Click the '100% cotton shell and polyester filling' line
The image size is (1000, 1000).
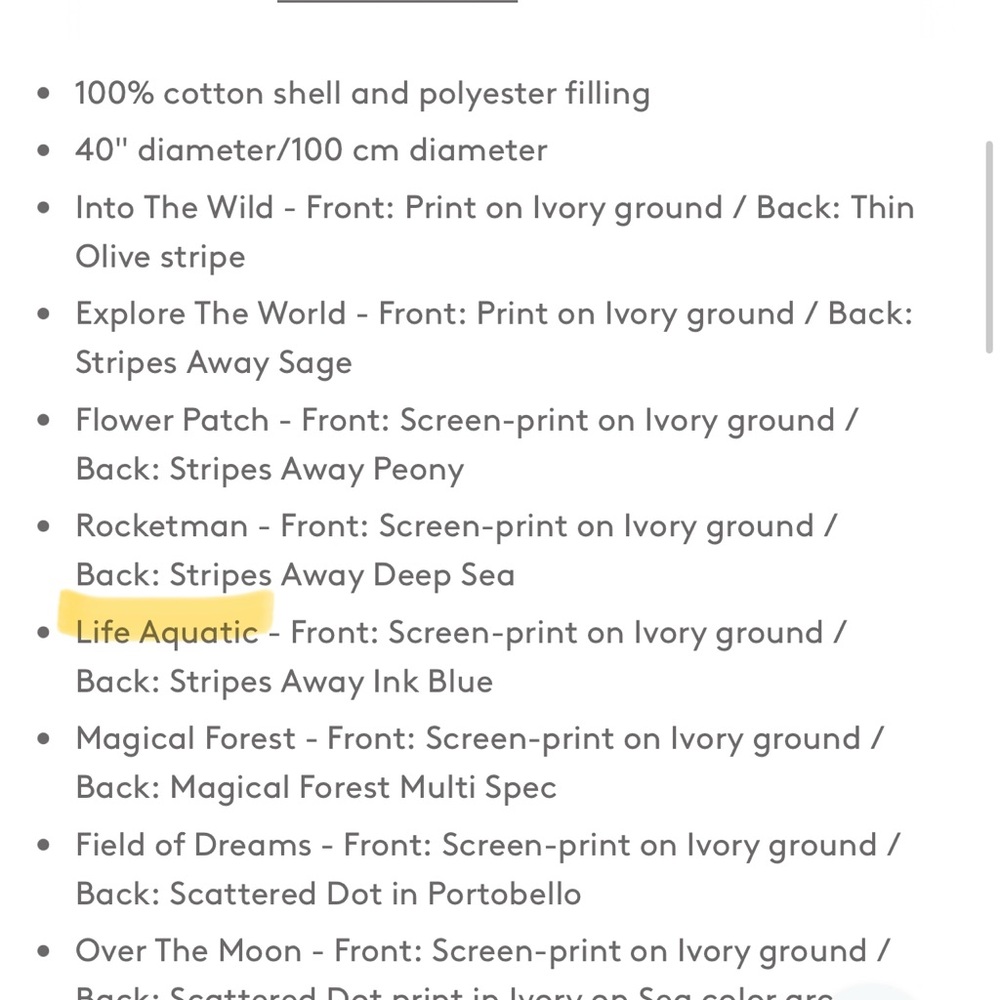(362, 94)
